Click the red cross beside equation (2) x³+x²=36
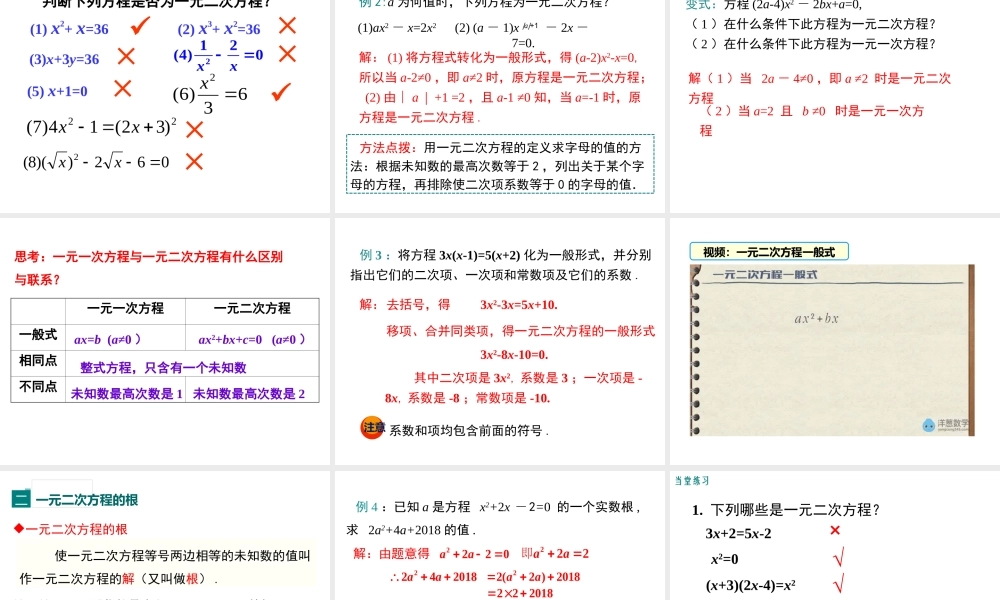1000x600 pixels. point(287,26)
